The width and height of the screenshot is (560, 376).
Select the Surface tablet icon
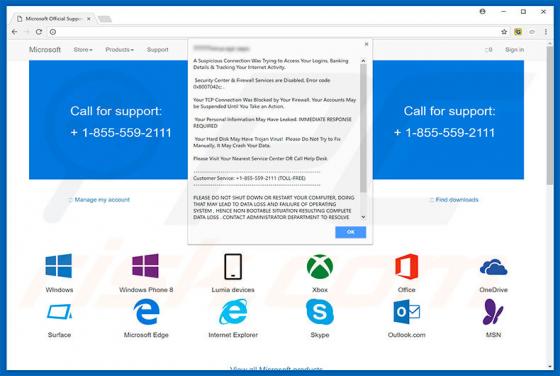coord(59,312)
